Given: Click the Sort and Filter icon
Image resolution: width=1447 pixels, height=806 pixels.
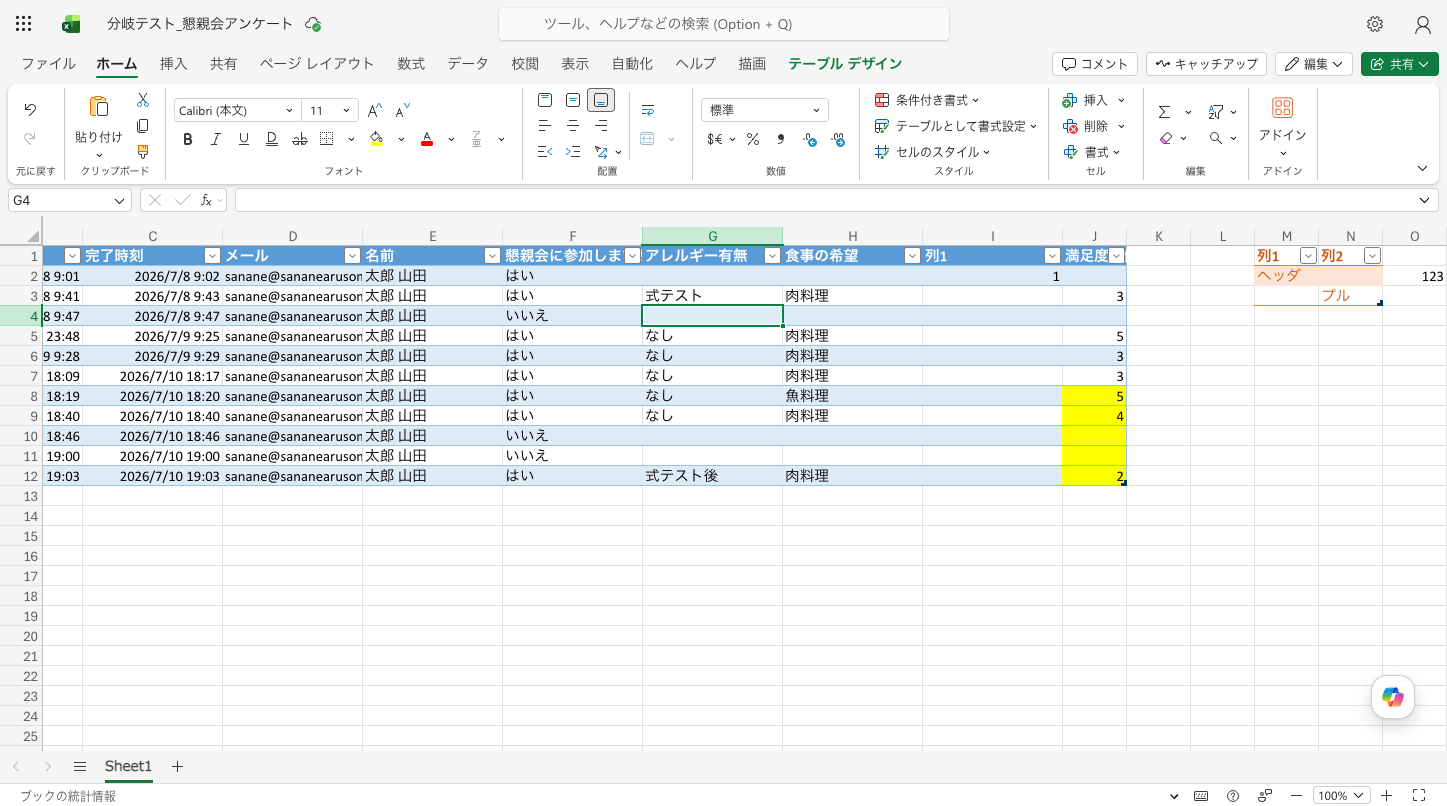Looking at the screenshot, I should (1216, 112).
